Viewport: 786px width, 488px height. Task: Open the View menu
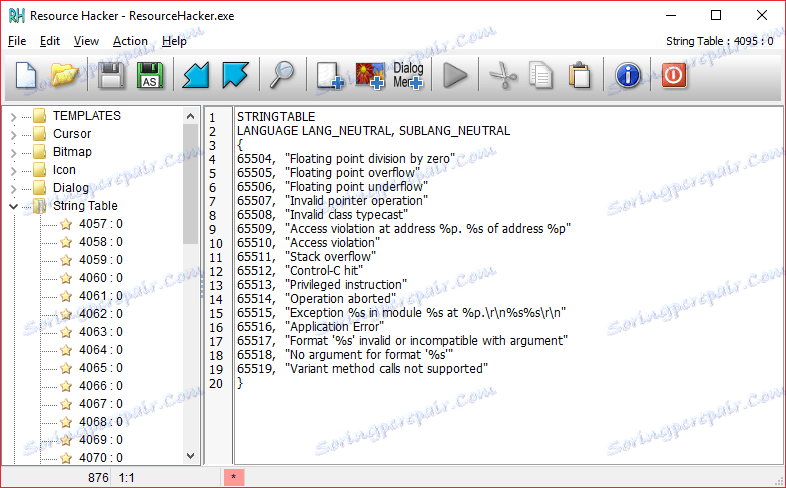(86, 41)
